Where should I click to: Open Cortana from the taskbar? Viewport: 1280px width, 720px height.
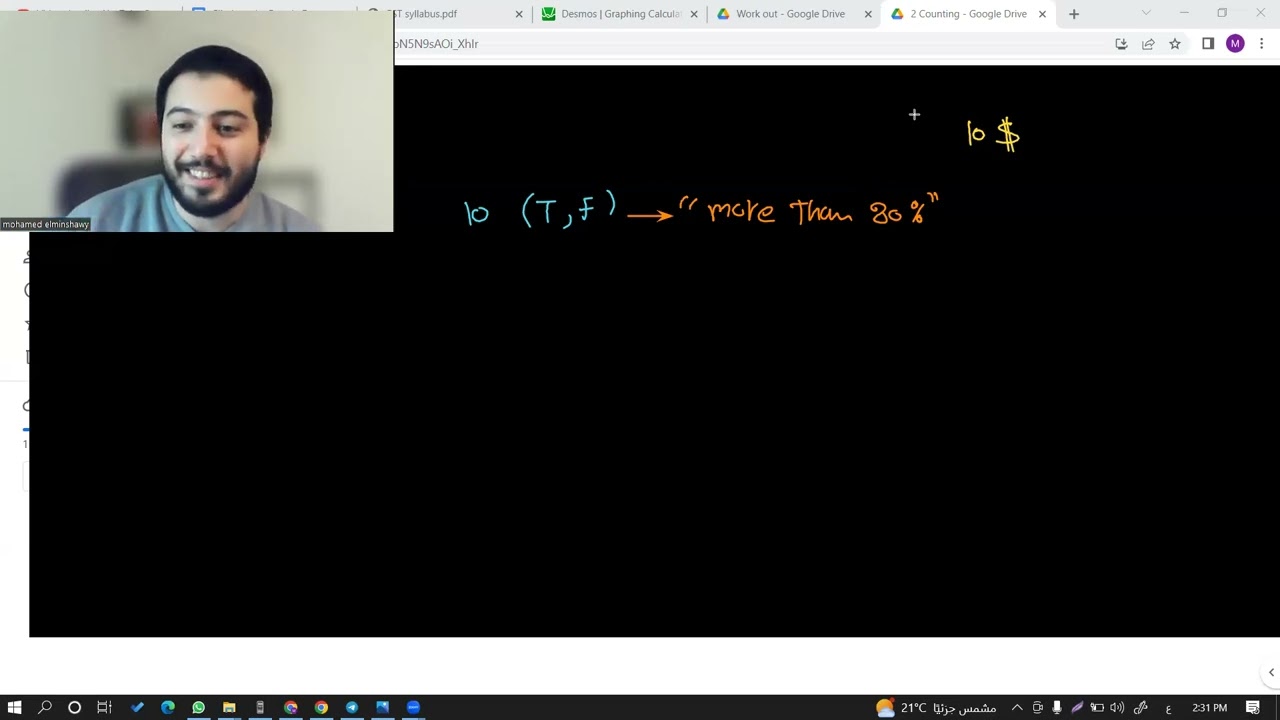point(74,708)
